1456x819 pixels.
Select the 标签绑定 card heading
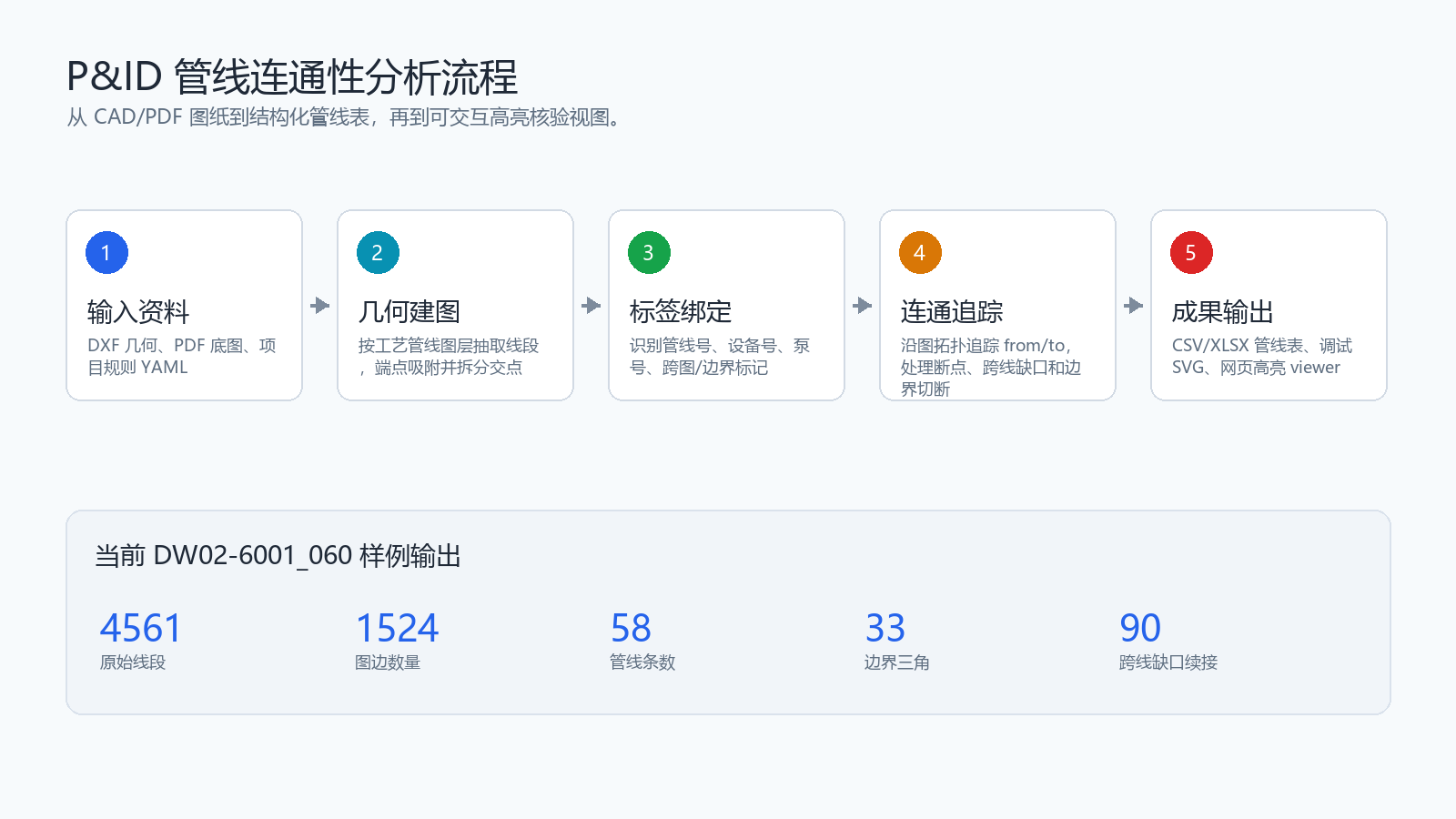(681, 312)
